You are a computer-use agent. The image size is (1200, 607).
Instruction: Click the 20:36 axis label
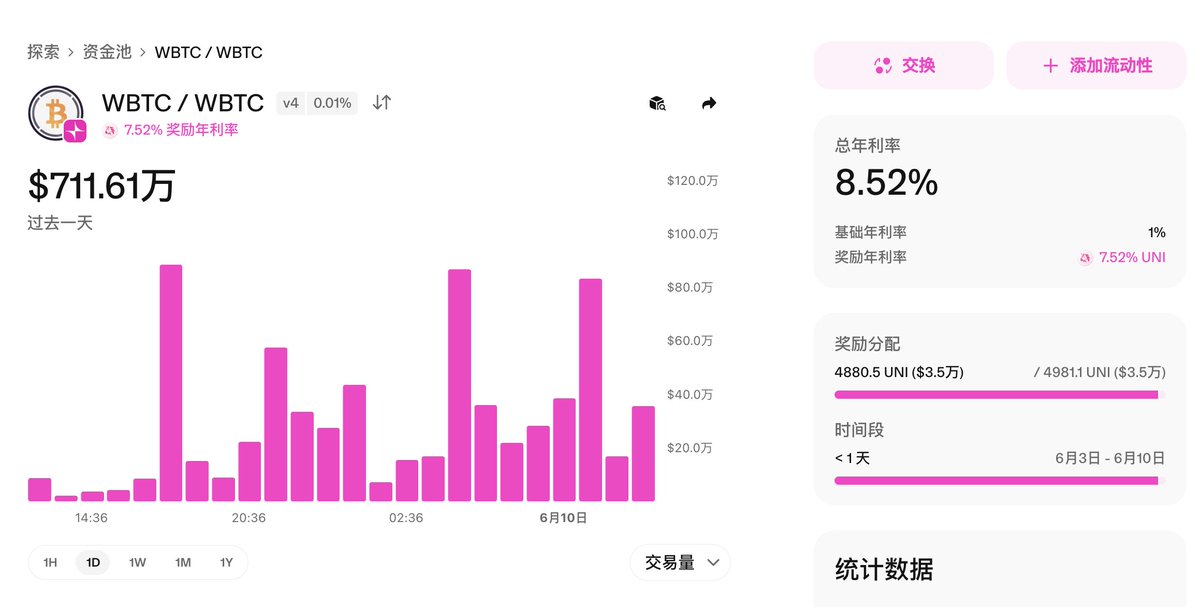click(x=249, y=518)
